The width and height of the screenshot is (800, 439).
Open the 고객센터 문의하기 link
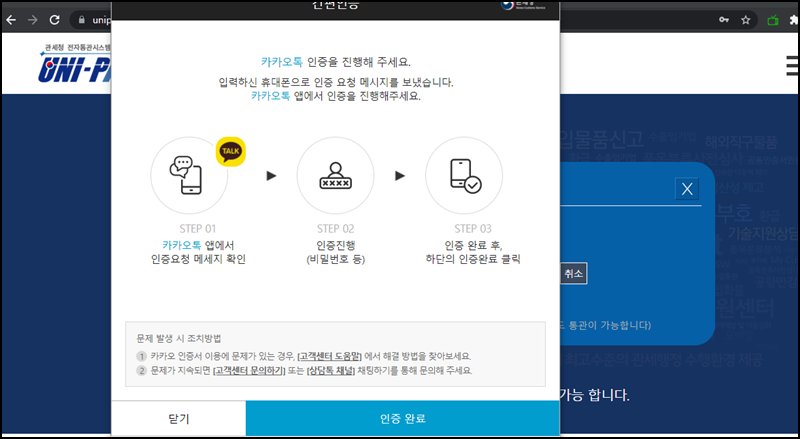tap(248, 371)
